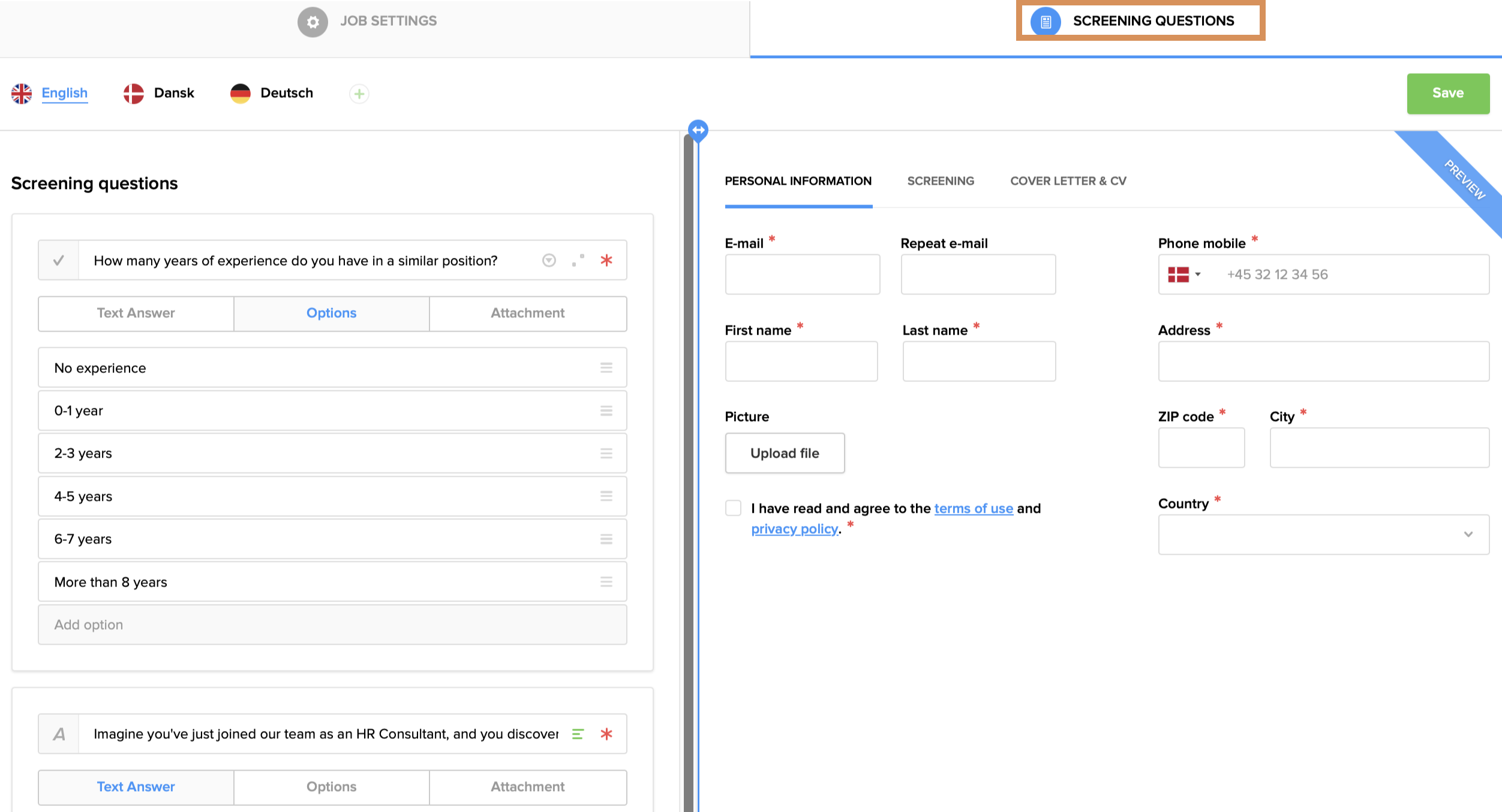Click drag handle for More than 8 years
1502x812 pixels.
(x=606, y=582)
